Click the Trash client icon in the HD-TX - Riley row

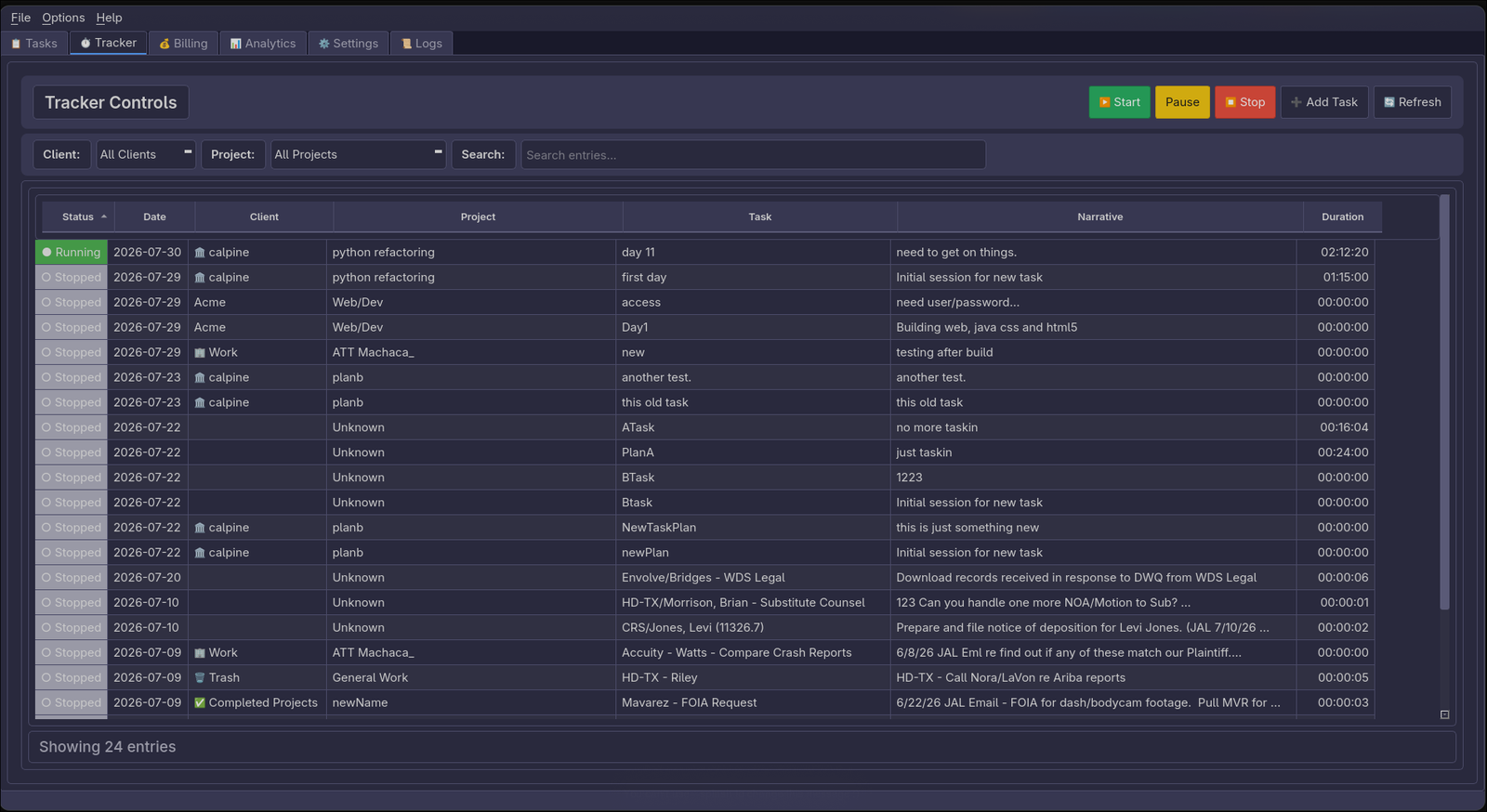pyautogui.click(x=199, y=678)
